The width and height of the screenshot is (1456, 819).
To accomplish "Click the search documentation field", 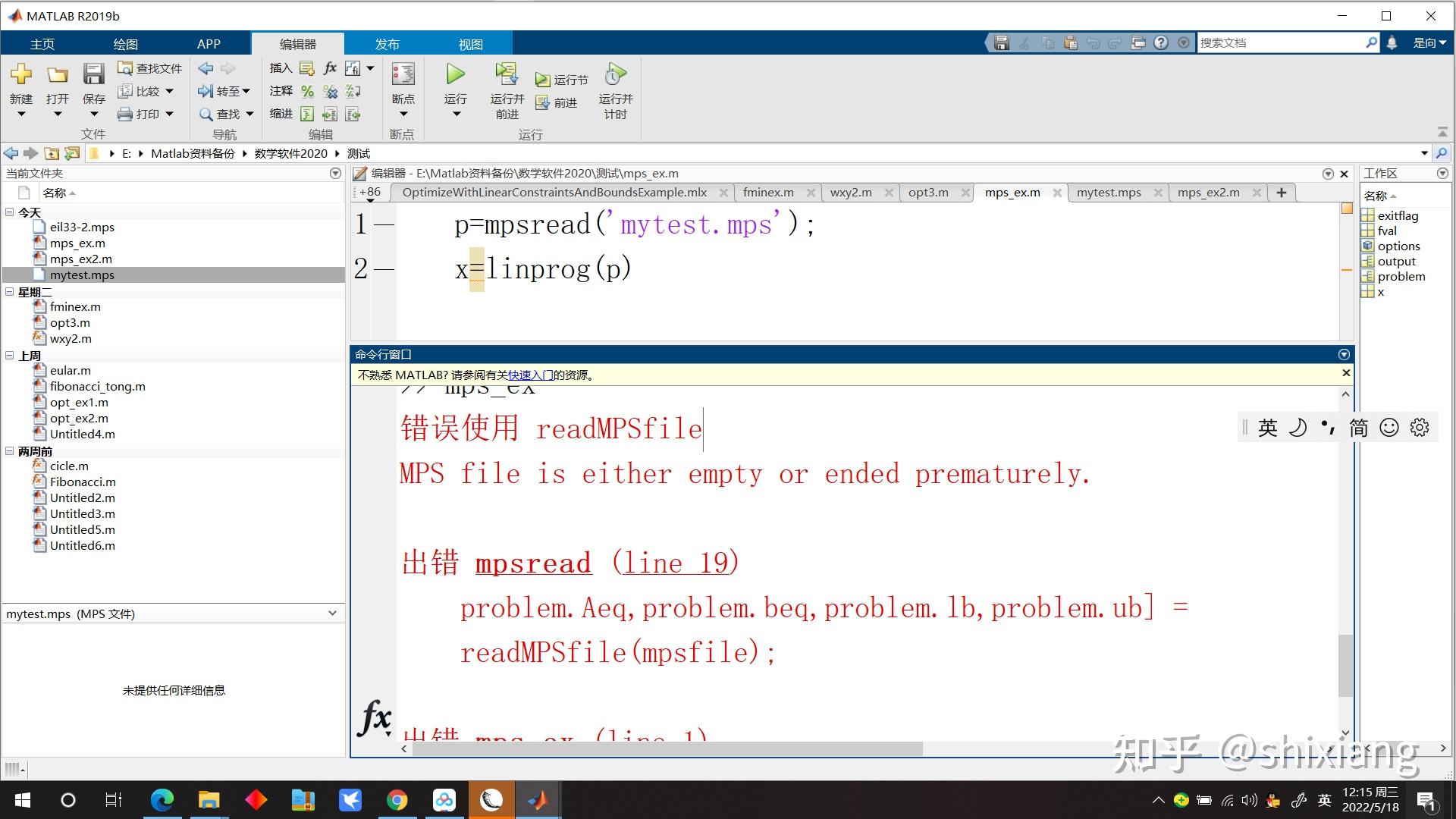I will [x=1280, y=43].
